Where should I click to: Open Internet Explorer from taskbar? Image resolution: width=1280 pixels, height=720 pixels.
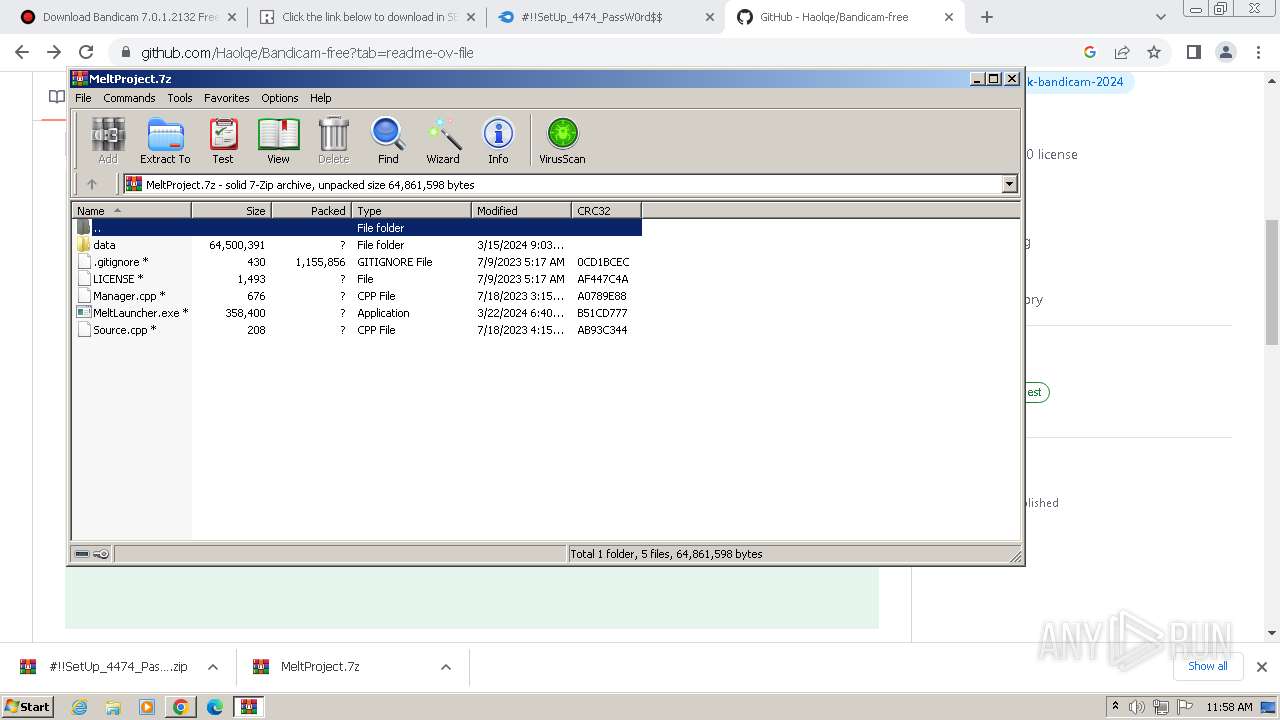pos(79,707)
